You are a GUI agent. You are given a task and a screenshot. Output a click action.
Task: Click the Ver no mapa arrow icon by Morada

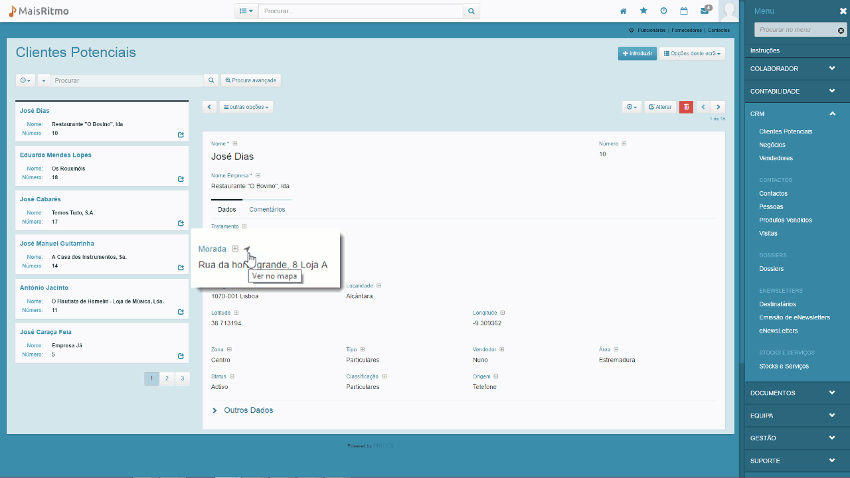click(x=247, y=249)
